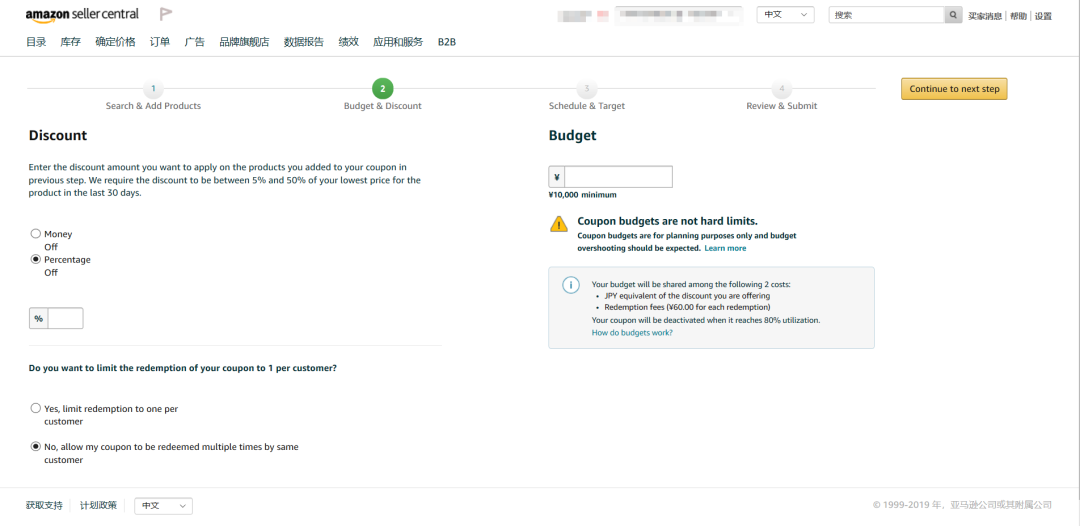
Task: Select the Money discount option
Action: [36, 234]
